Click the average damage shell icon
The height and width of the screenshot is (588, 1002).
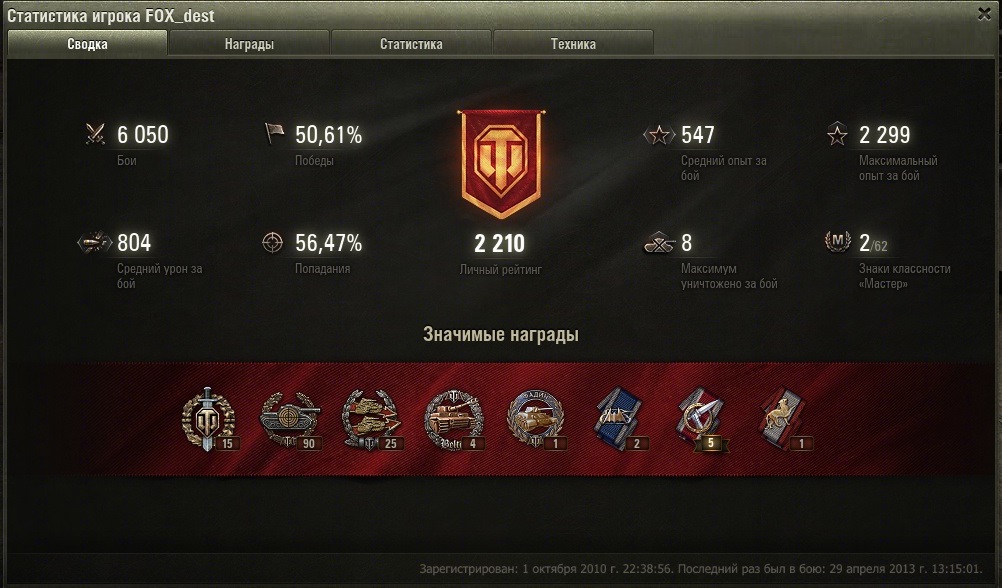point(94,242)
